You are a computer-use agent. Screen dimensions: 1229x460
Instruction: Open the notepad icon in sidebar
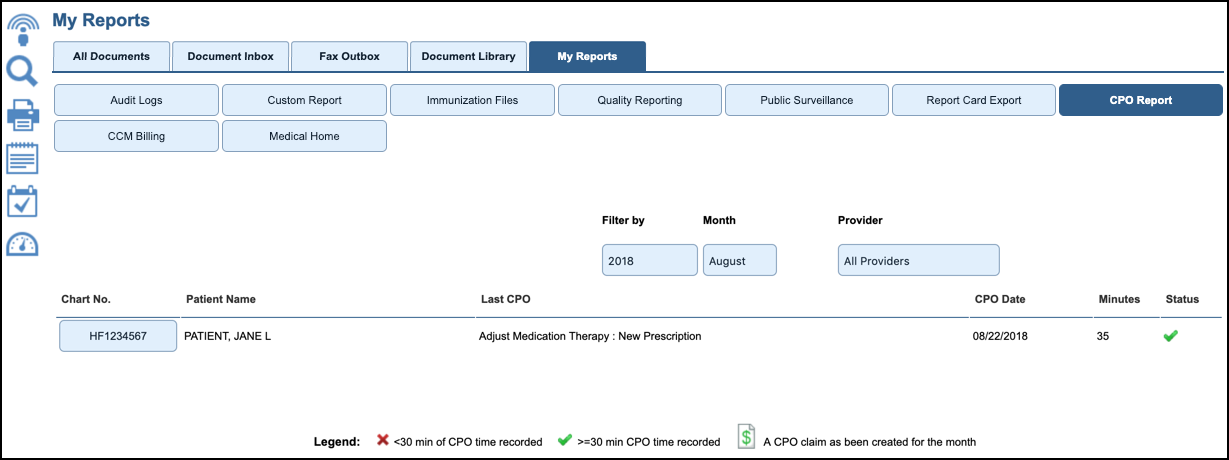tap(22, 158)
